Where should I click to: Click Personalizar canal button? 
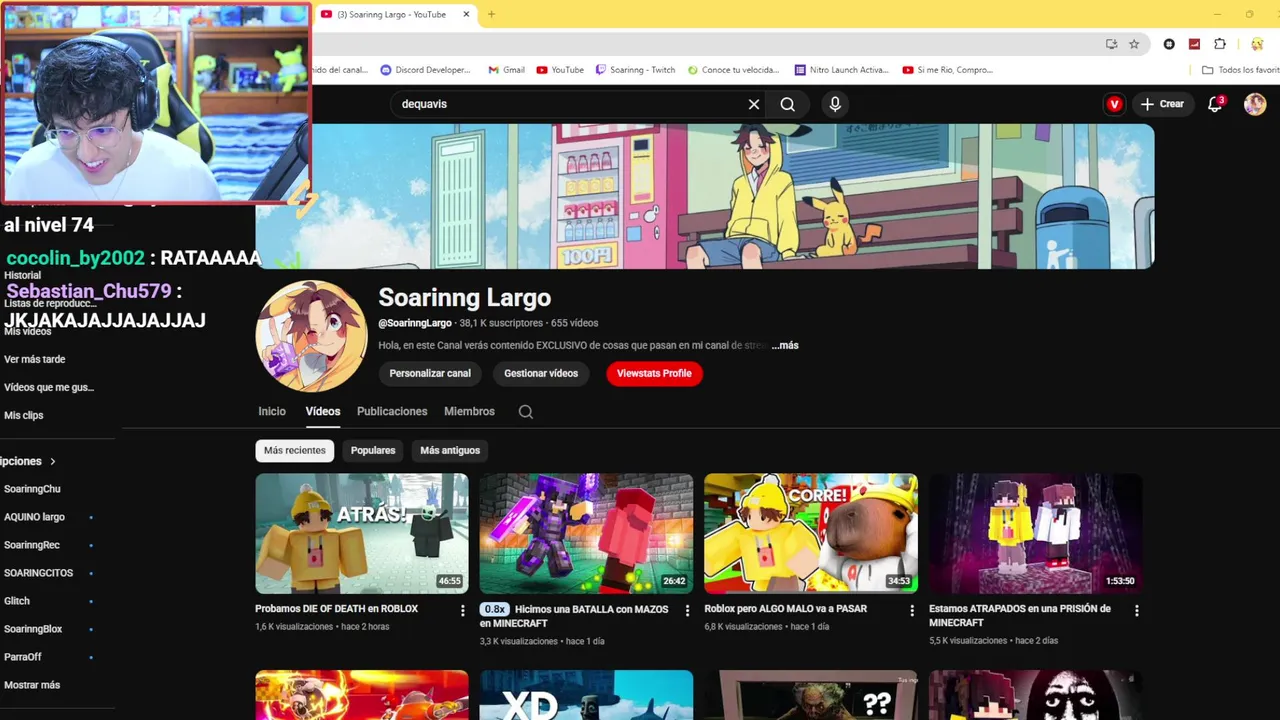coord(430,373)
